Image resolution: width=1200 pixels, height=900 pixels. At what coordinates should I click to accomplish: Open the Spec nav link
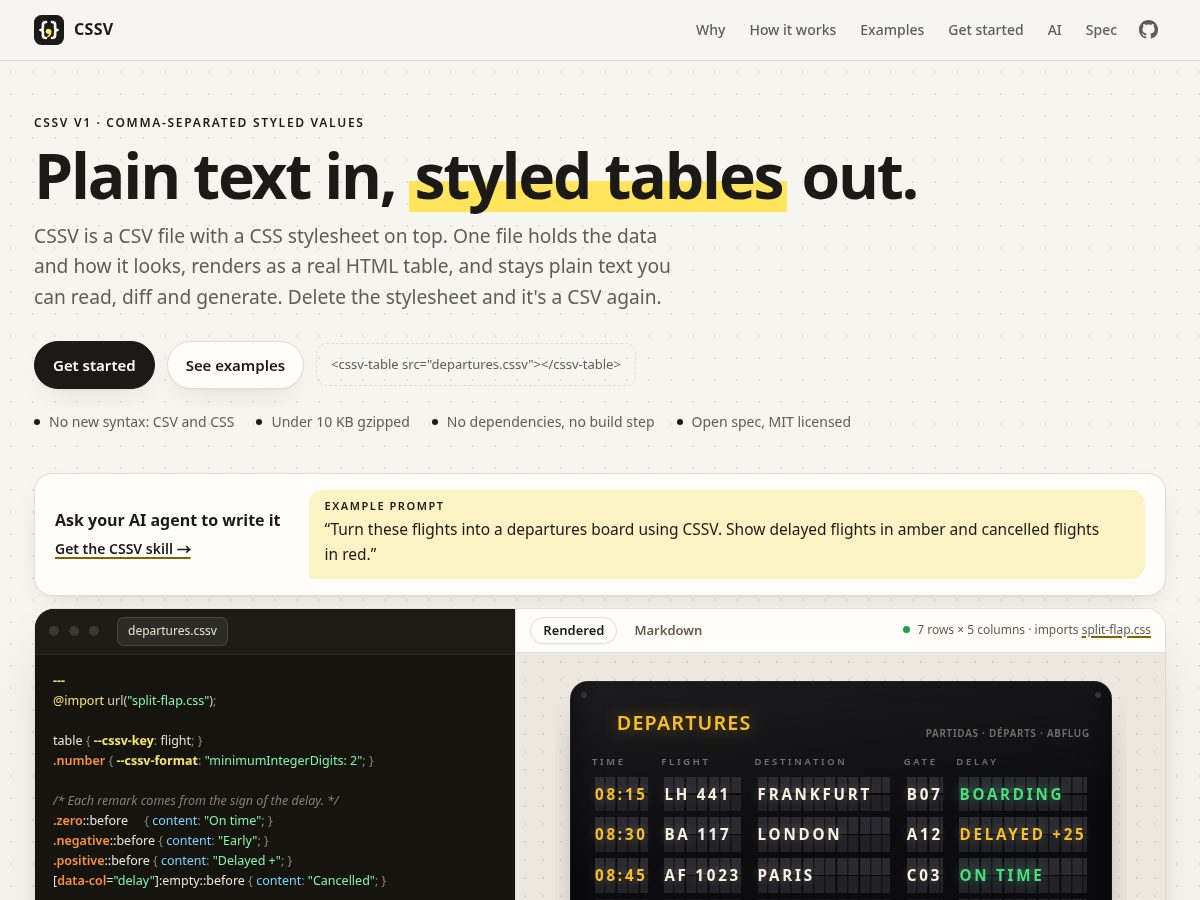pos(1101,30)
